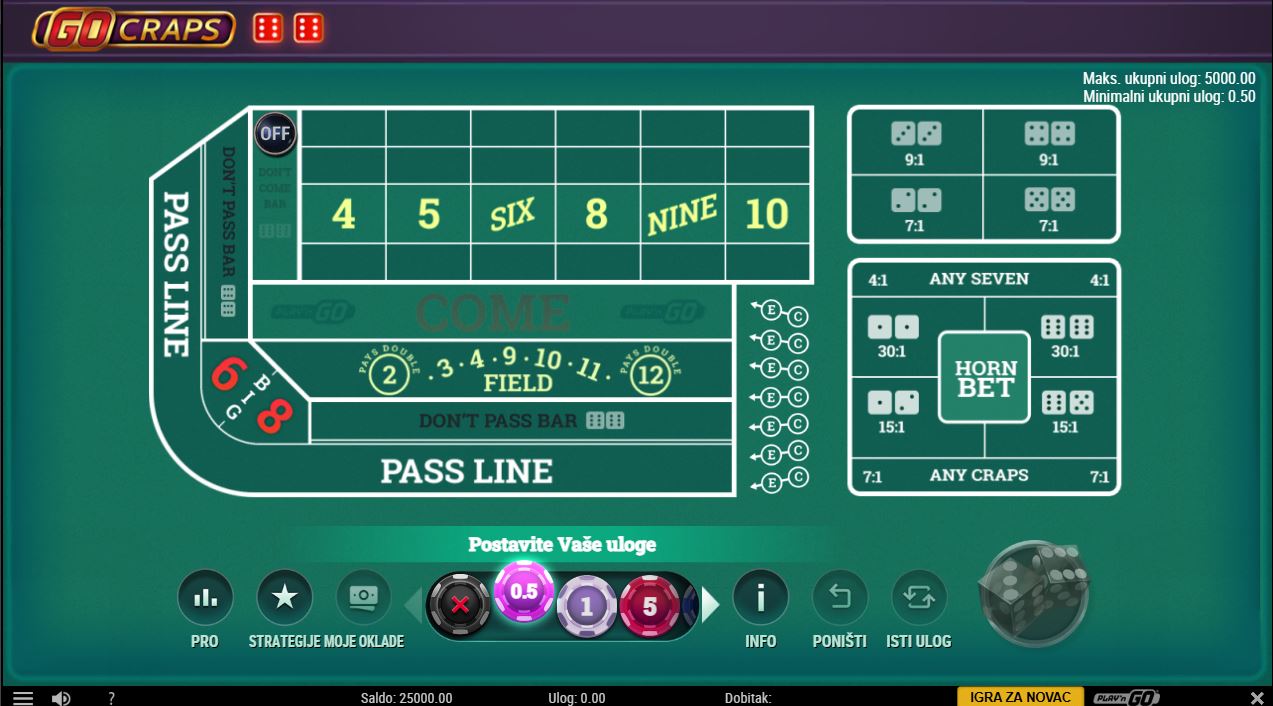The height and width of the screenshot is (706, 1273).
Task: Open the Strategije star menu
Action: click(285, 598)
